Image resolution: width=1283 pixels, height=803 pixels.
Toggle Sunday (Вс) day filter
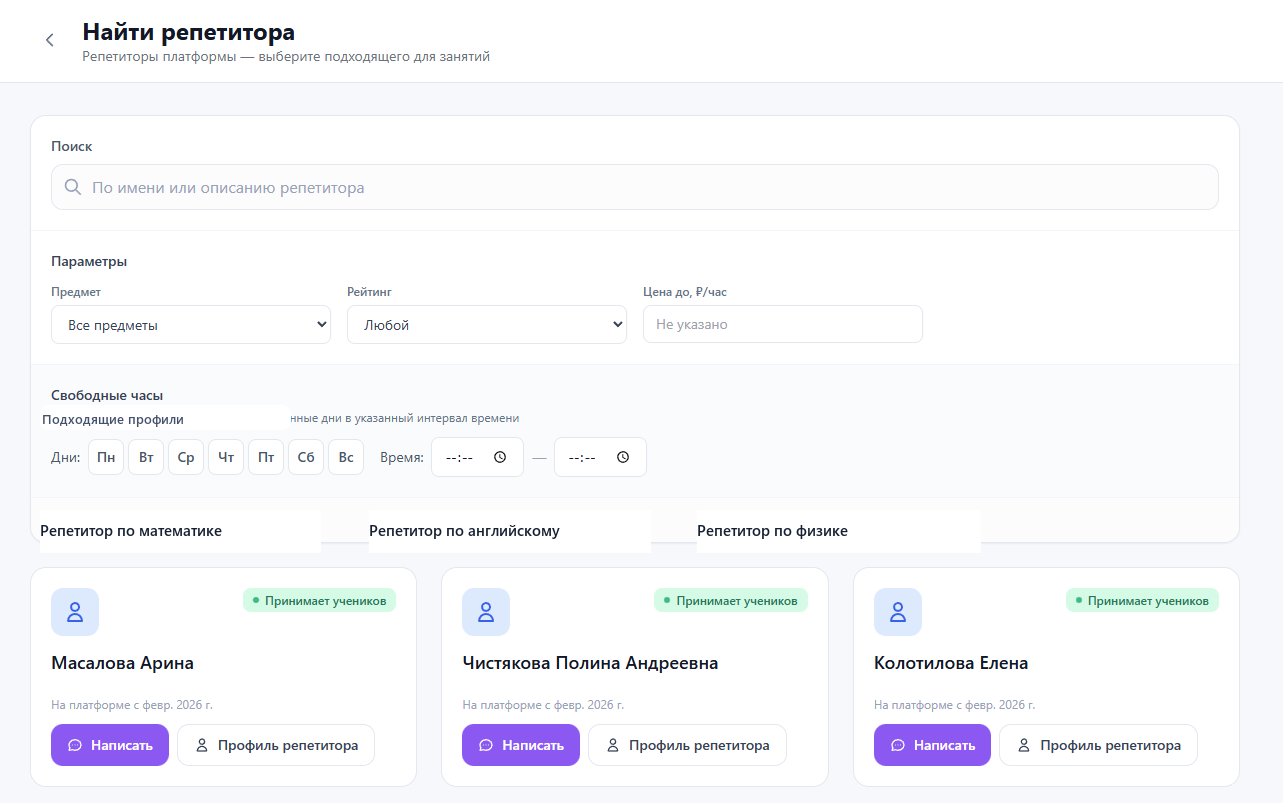pos(346,457)
